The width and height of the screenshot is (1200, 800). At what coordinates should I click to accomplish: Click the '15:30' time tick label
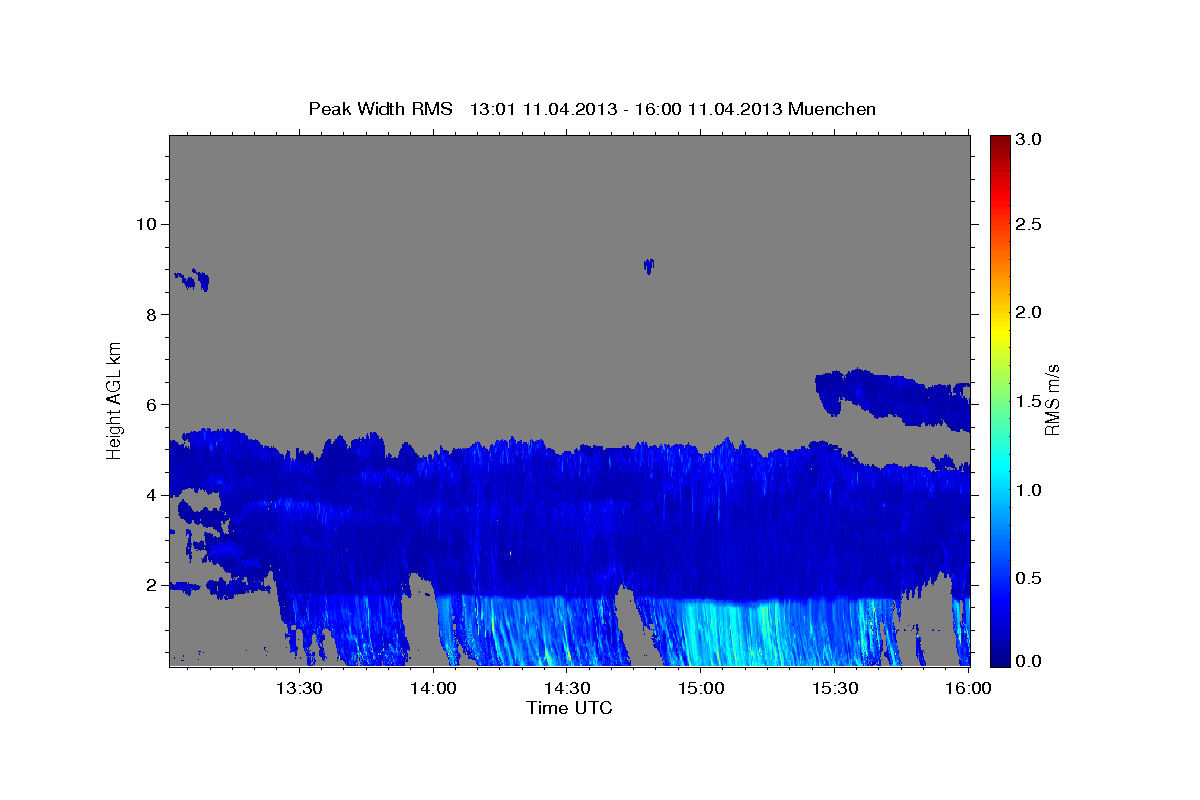(x=835, y=688)
